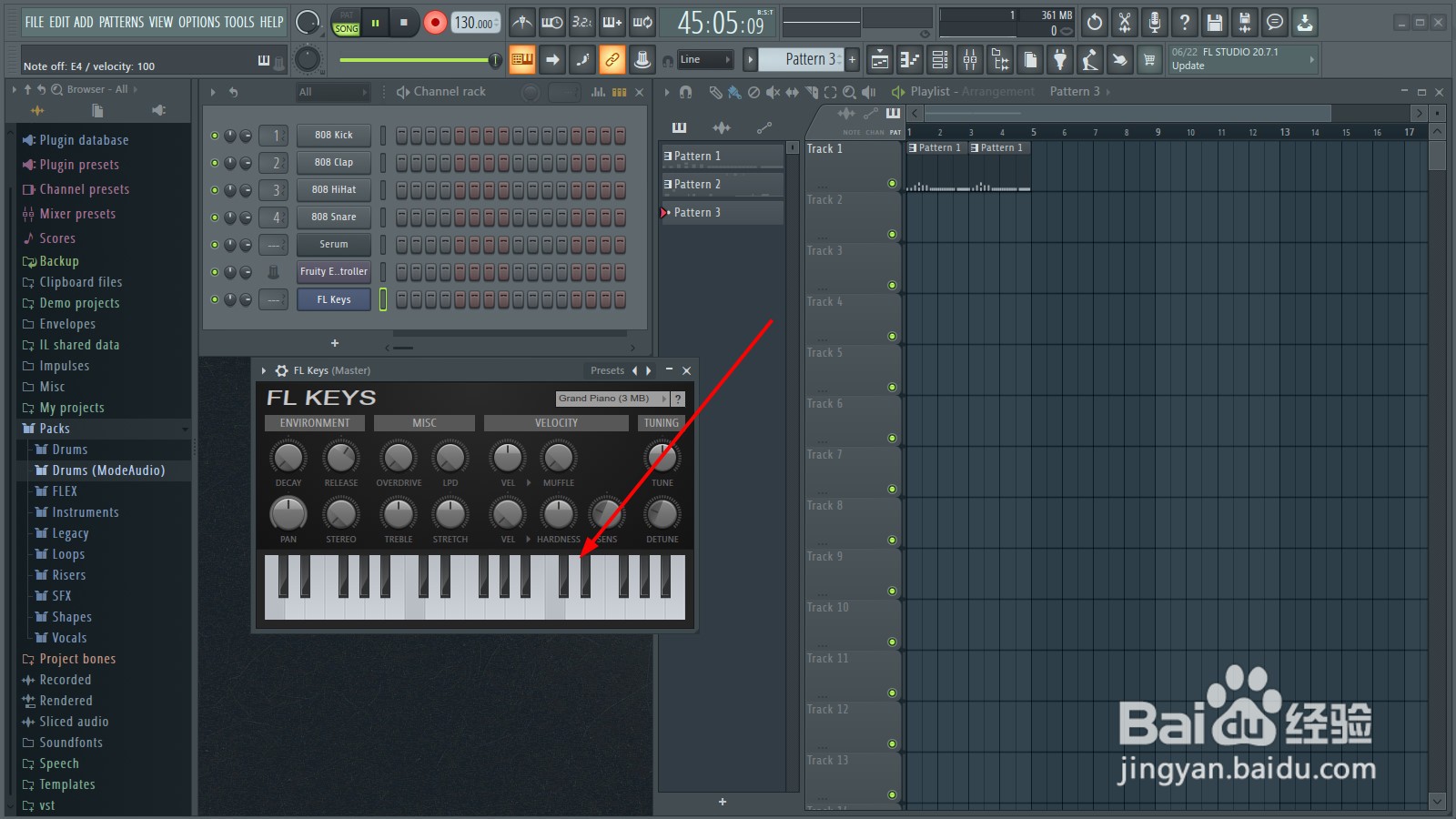Viewport: 1456px width, 819px height.
Task: Select Pattern 2 in the picker
Action: coord(723,185)
